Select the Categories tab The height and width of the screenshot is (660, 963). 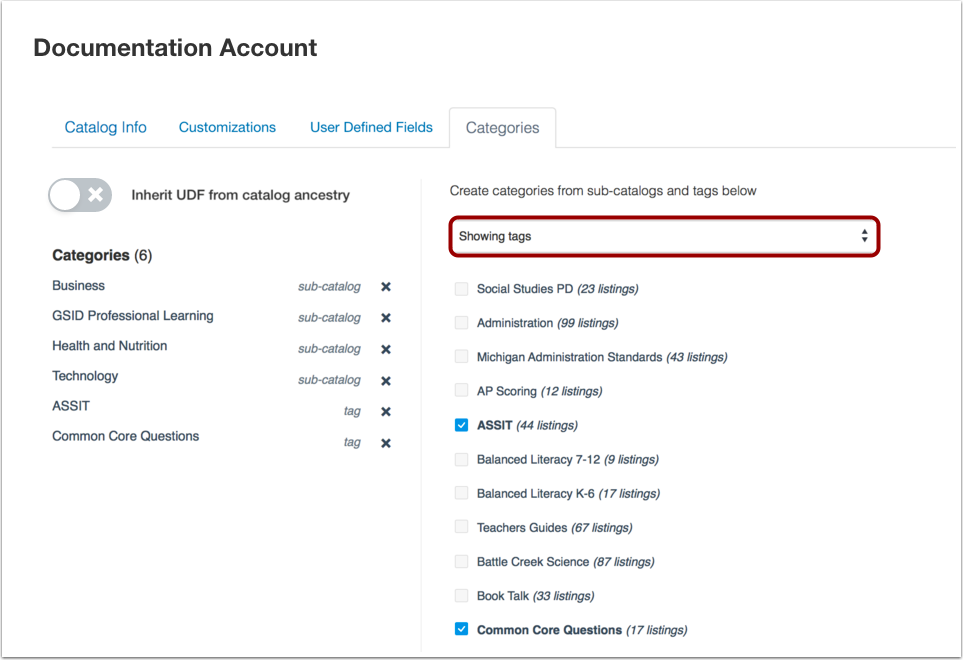pyautogui.click(x=502, y=128)
